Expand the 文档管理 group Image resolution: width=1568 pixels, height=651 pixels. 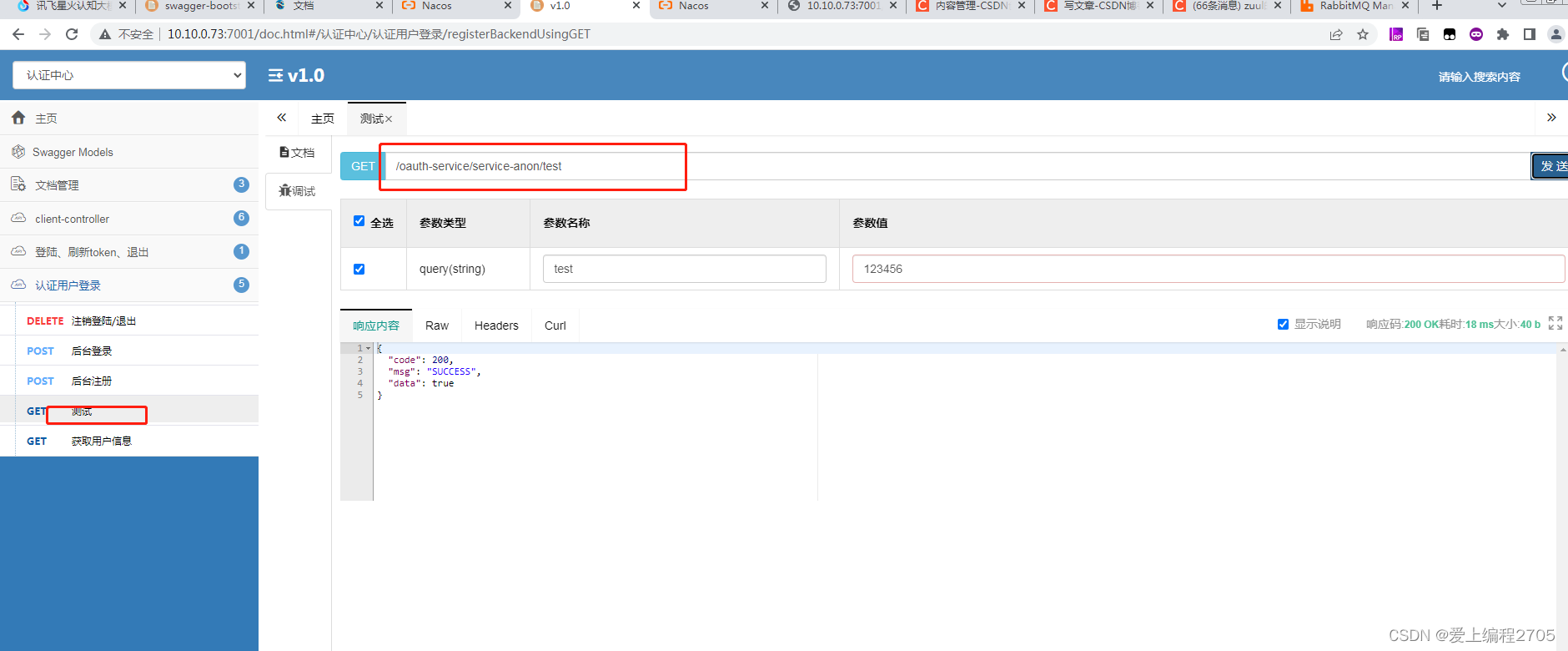click(x=129, y=184)
